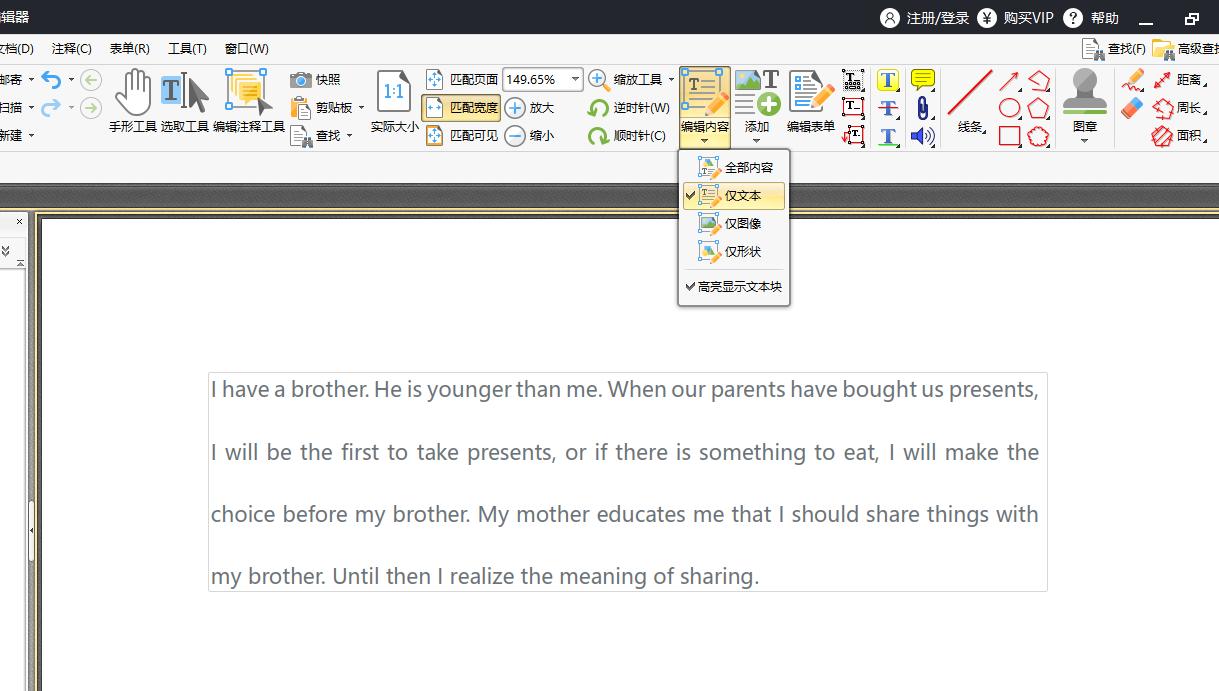1219x691 pixels.
Task: Select the Attach File paperclip tool
Action: point(923,108)
